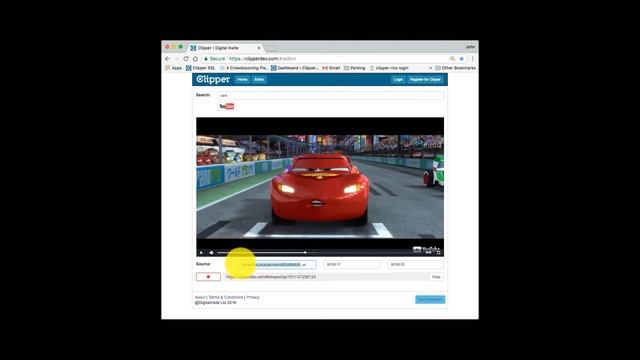The height and width of the screenshot is (360, 640).
Task: Open the Clipper SSL bookmark
Action: click(200, 68)
